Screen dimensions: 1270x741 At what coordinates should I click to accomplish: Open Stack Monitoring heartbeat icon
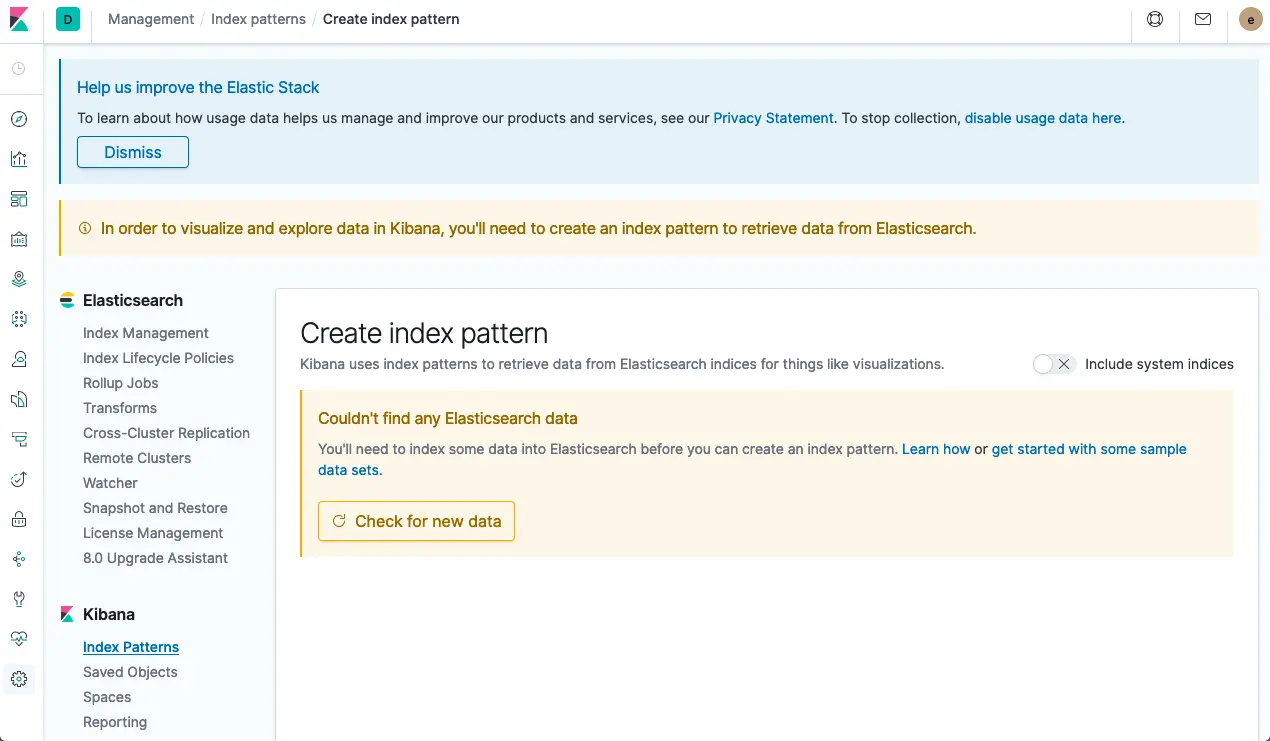(x=19, y=639)
